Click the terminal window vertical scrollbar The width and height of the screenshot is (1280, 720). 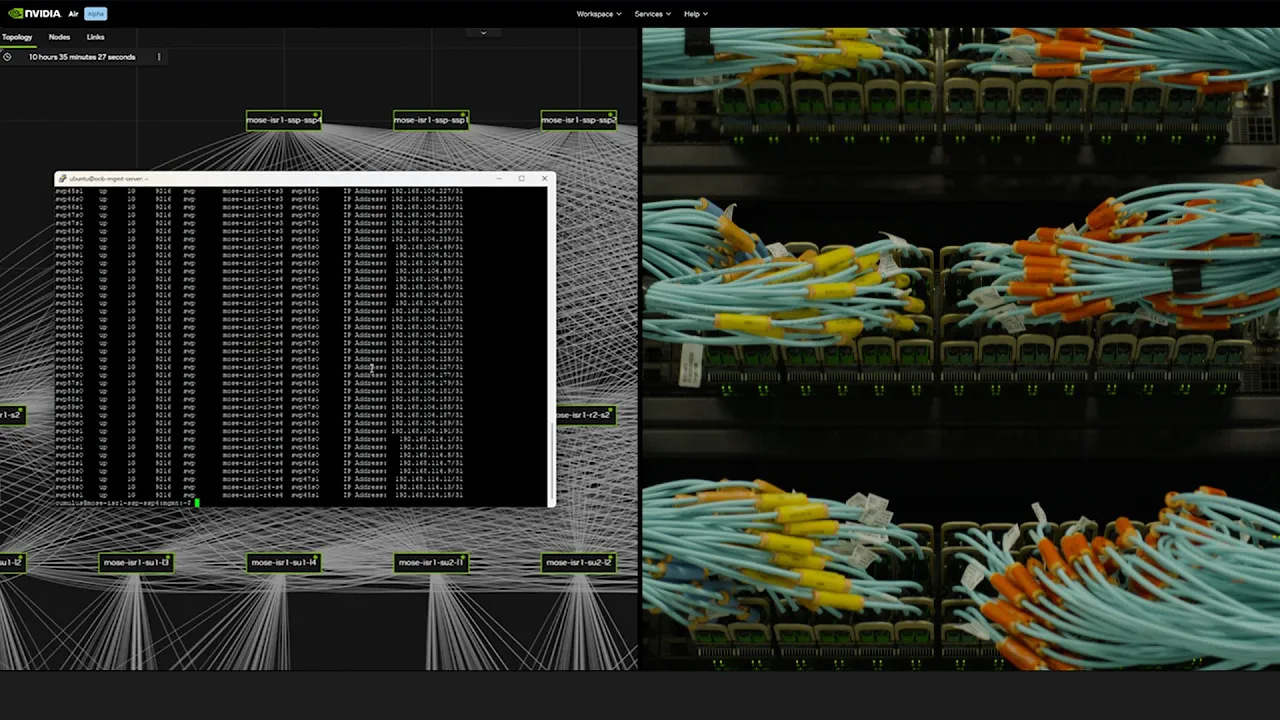coord(550,460)
